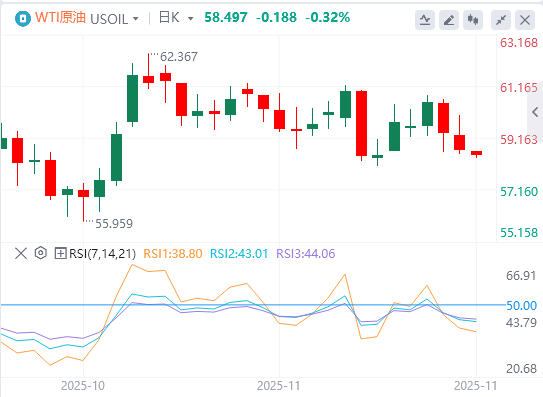This screenshot has height=397, width=543.
Task: Click the WTI crude oil symbol logo
Action: (23, 18)
